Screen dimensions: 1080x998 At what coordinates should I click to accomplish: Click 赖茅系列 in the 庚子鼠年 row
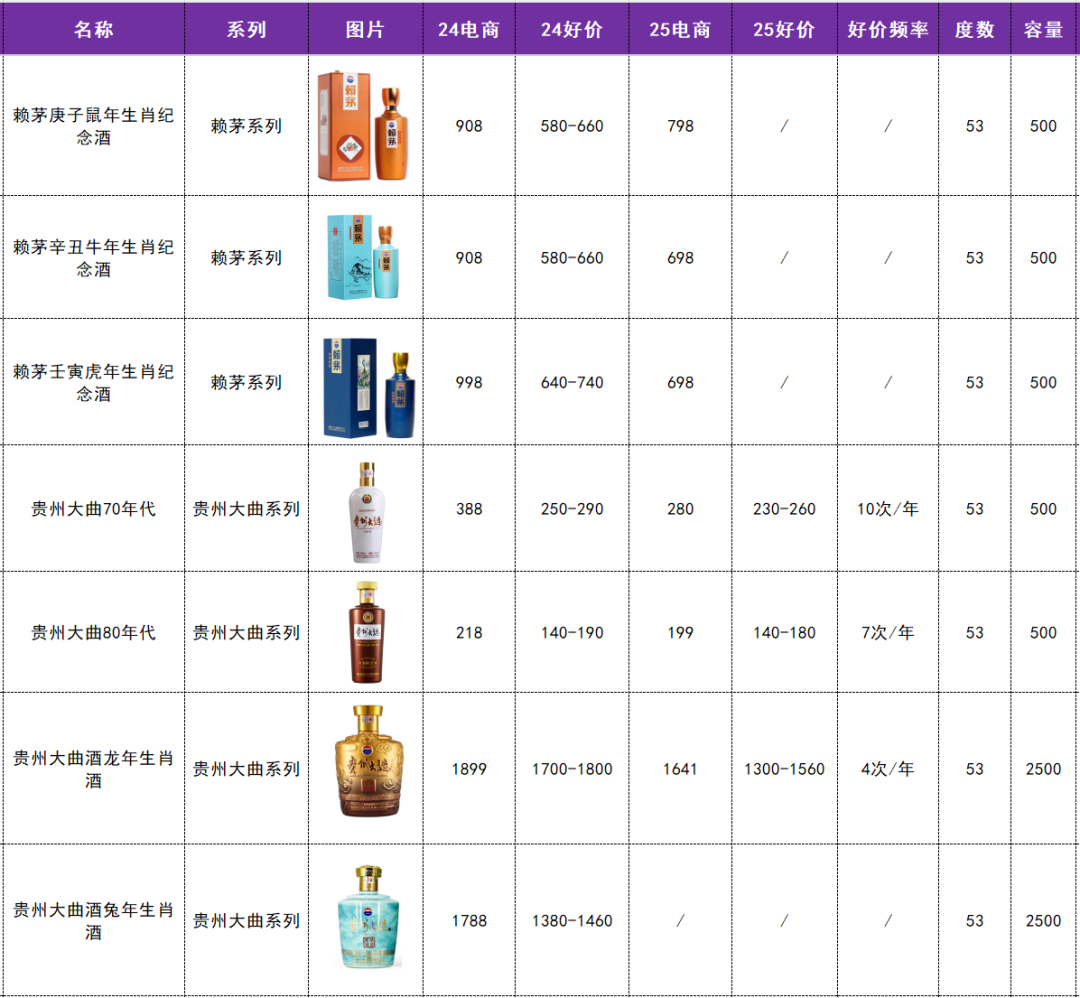pyautogui.click(x=246, y=126)
